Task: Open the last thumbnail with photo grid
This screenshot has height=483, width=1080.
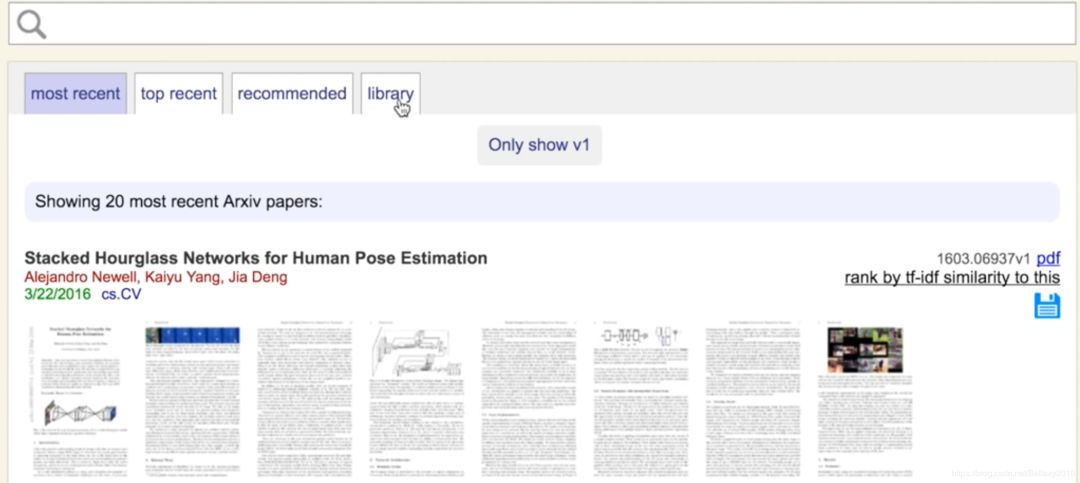Action: tap(864, 402)
